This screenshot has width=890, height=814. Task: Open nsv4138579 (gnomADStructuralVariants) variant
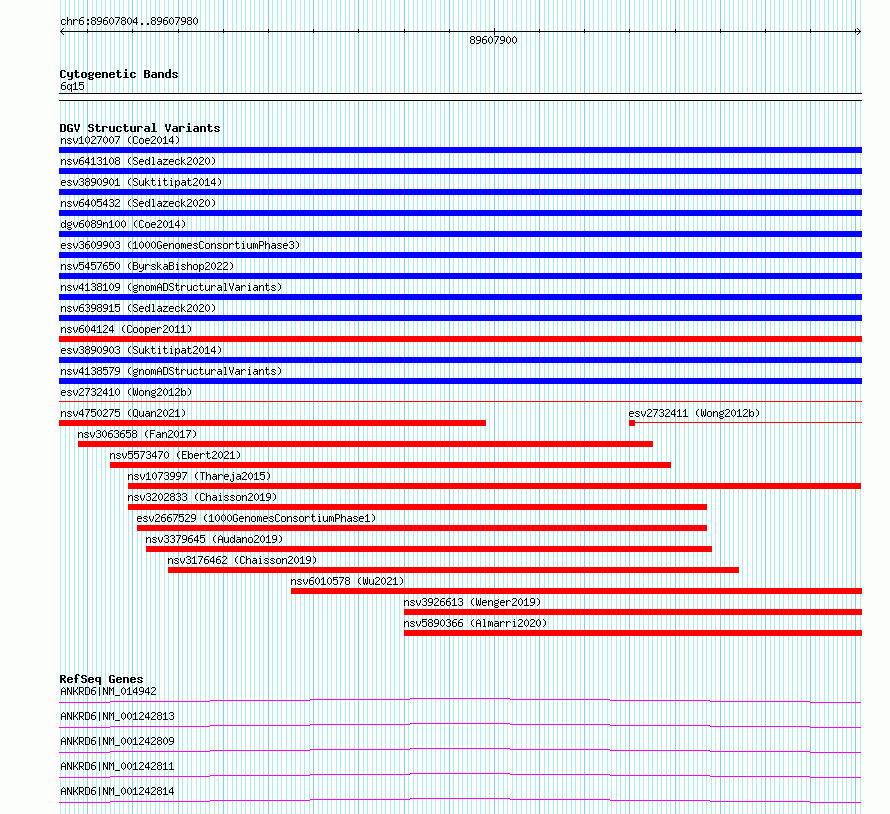point(171,371)
